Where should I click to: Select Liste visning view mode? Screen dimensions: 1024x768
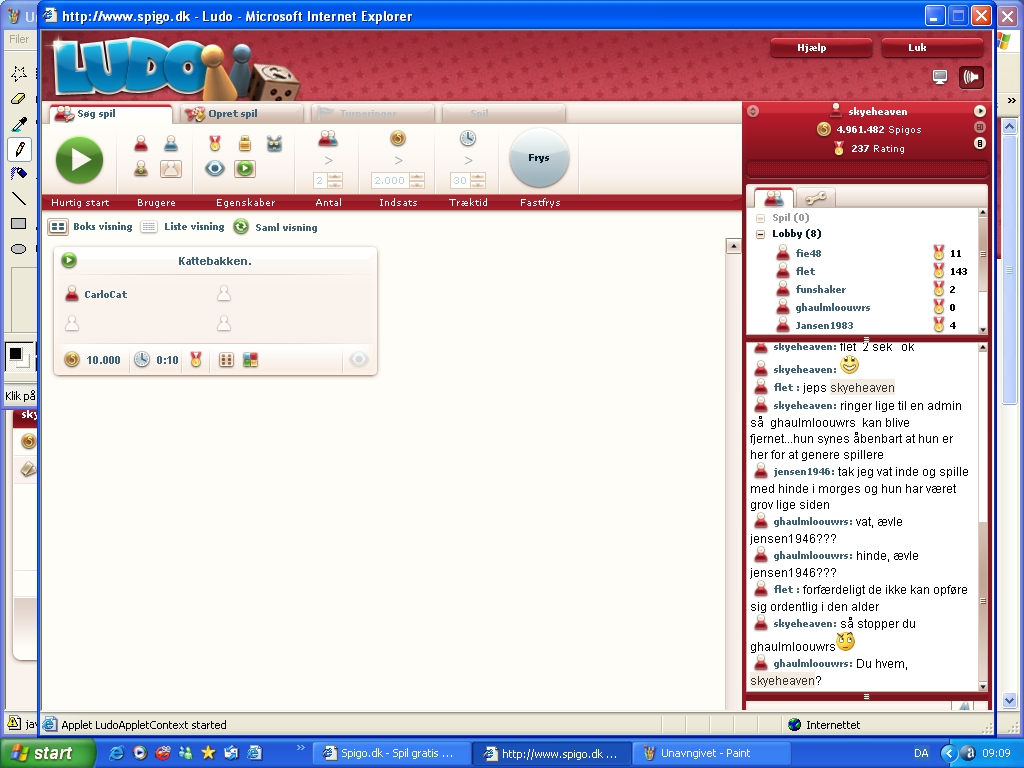pos(149,227)
